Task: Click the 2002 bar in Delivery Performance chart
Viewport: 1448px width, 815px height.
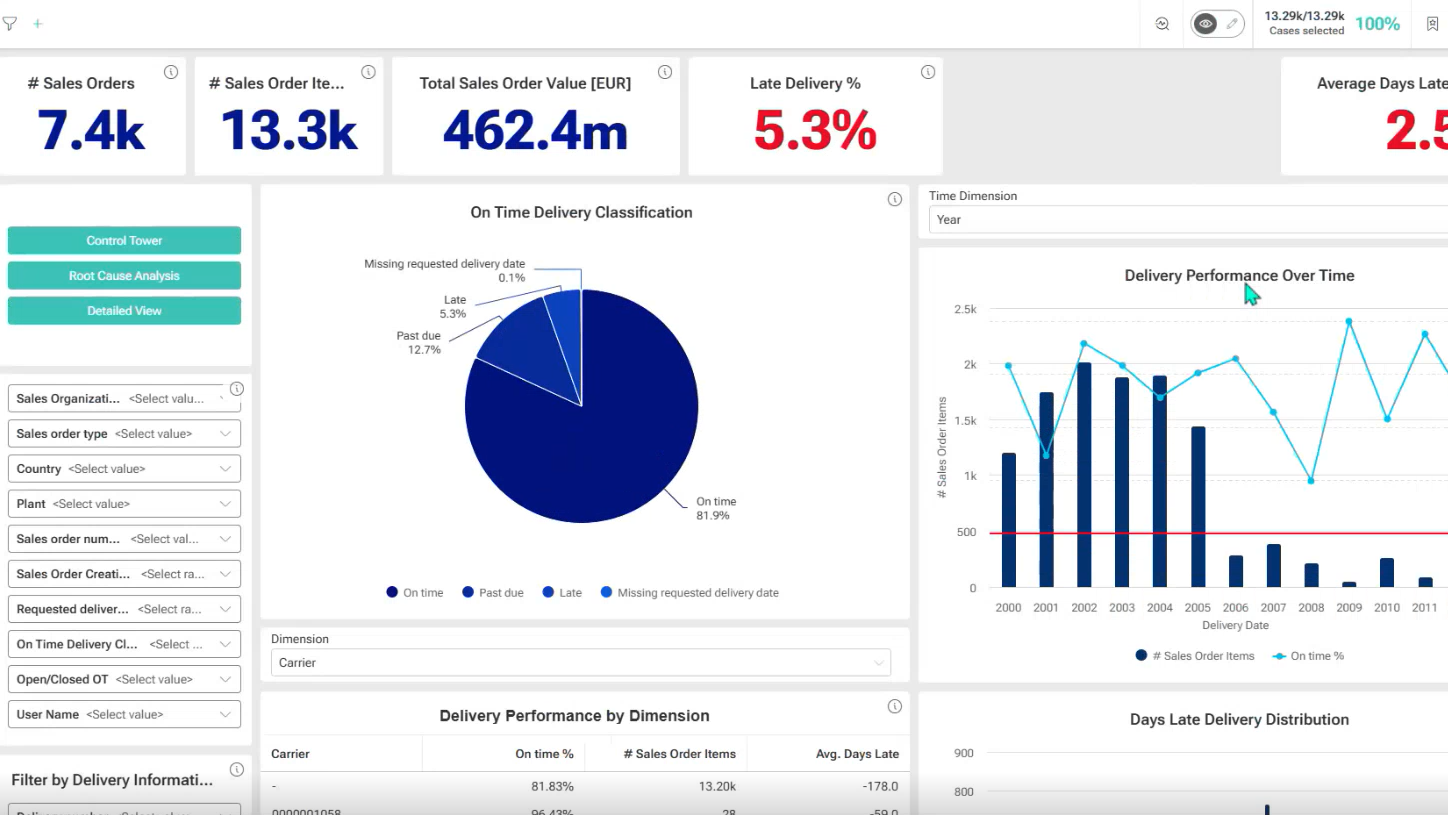Action: pos(1084,475)
